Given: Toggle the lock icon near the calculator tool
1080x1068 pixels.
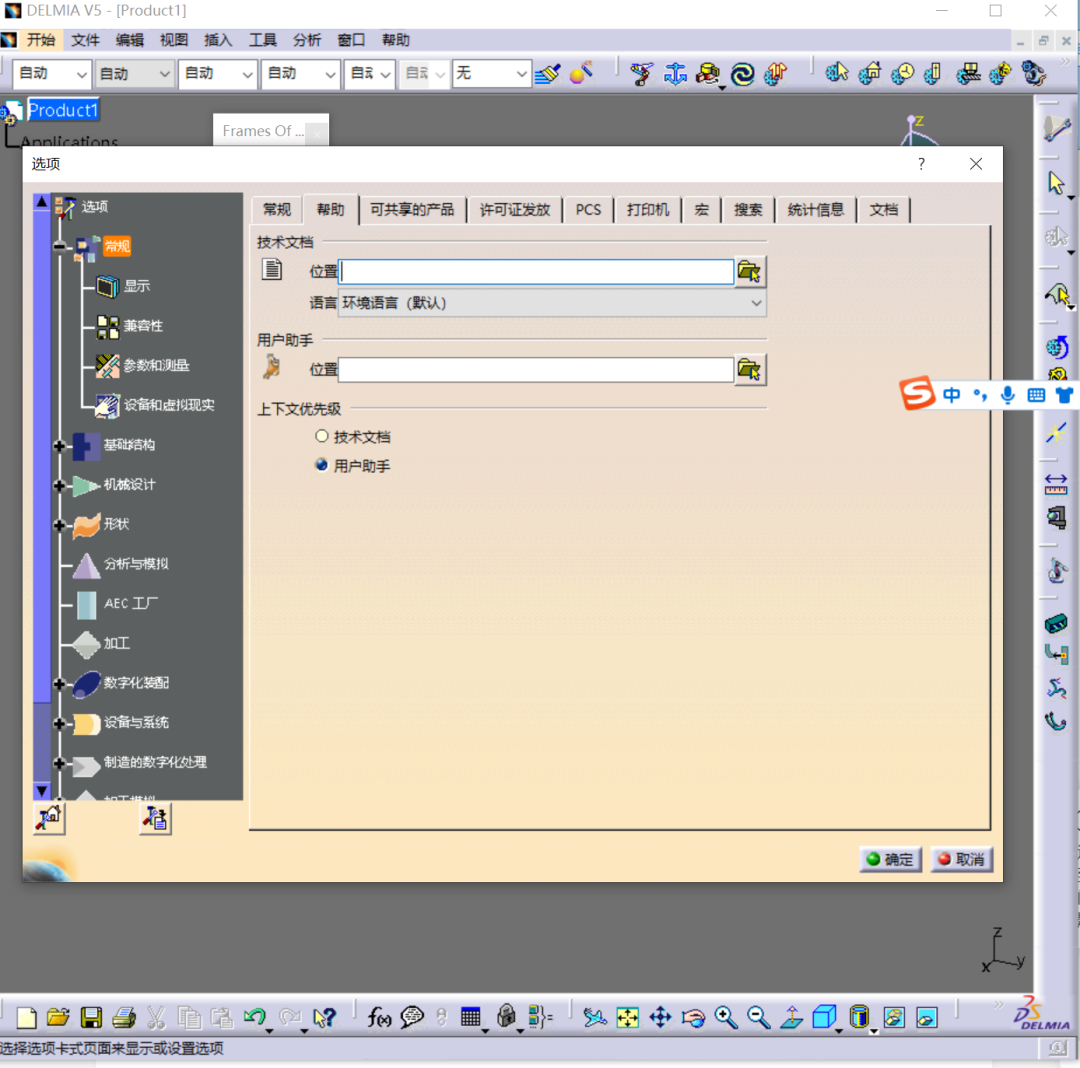Looking at the screenshot, I should point(506,1017).
